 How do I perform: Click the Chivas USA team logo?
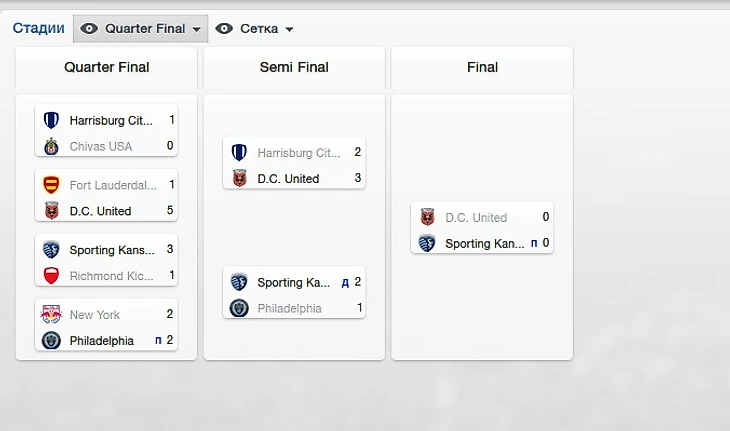pos(51,146)
